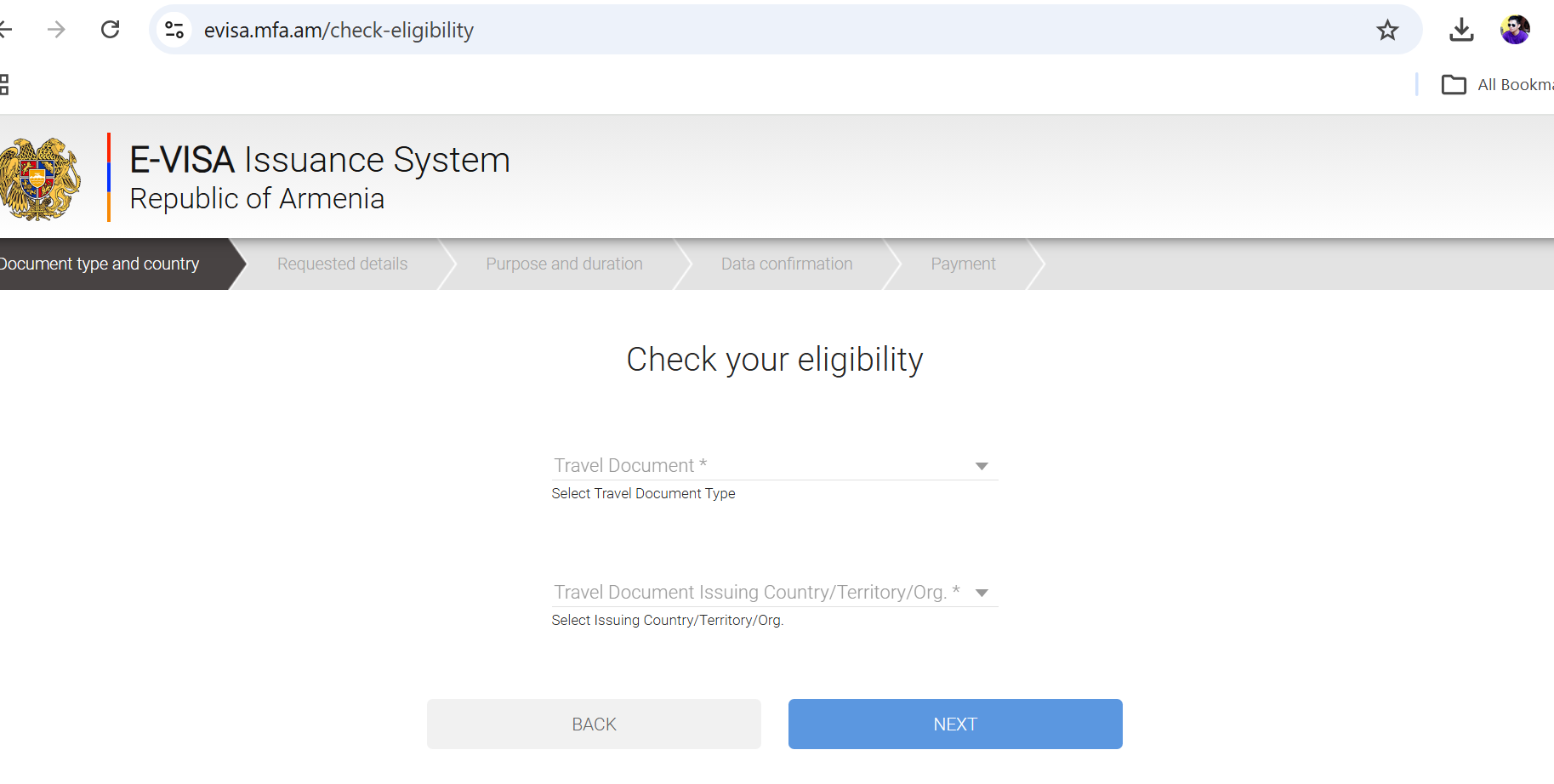Viewport: 1554px width, 784px height.
Task: Expand the Issuing Country/Territory/Org. dropdown arrow
Action: coord(982,593)
